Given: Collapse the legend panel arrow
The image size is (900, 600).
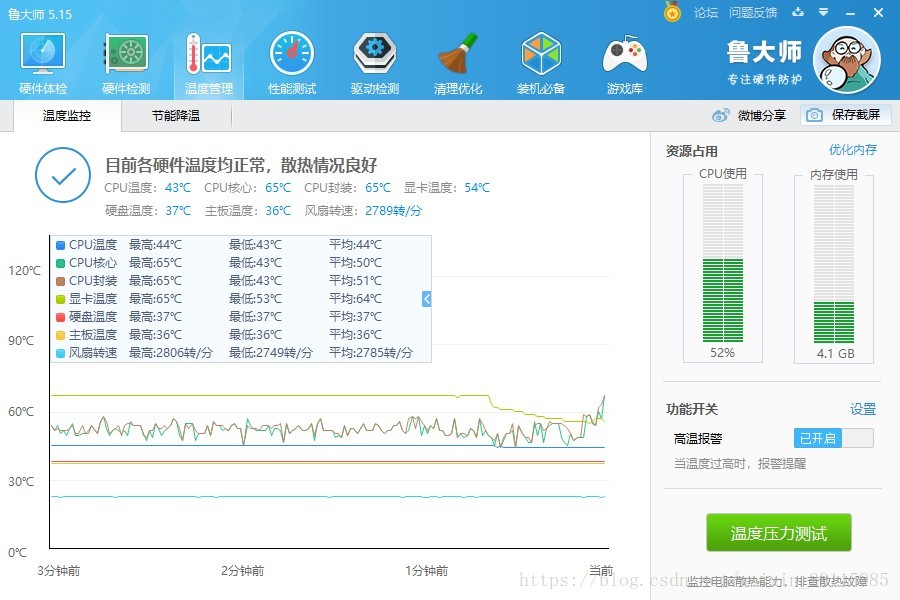Looking at the screenshot, I should pos(426,299).
